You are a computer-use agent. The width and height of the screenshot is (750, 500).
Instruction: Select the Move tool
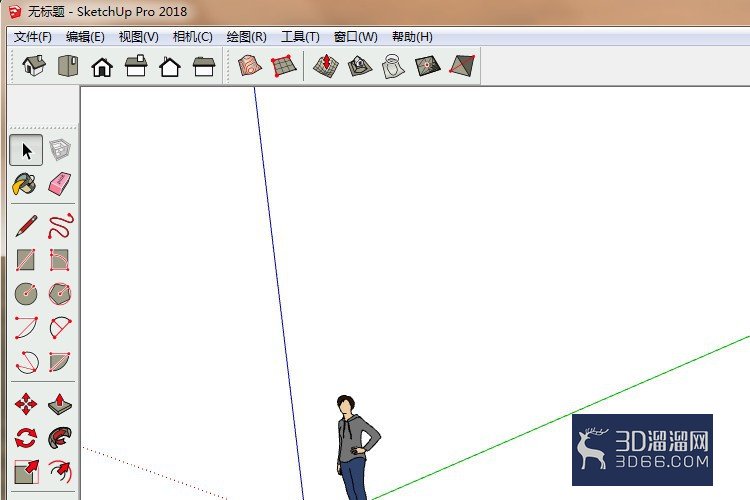click(26, 404)
